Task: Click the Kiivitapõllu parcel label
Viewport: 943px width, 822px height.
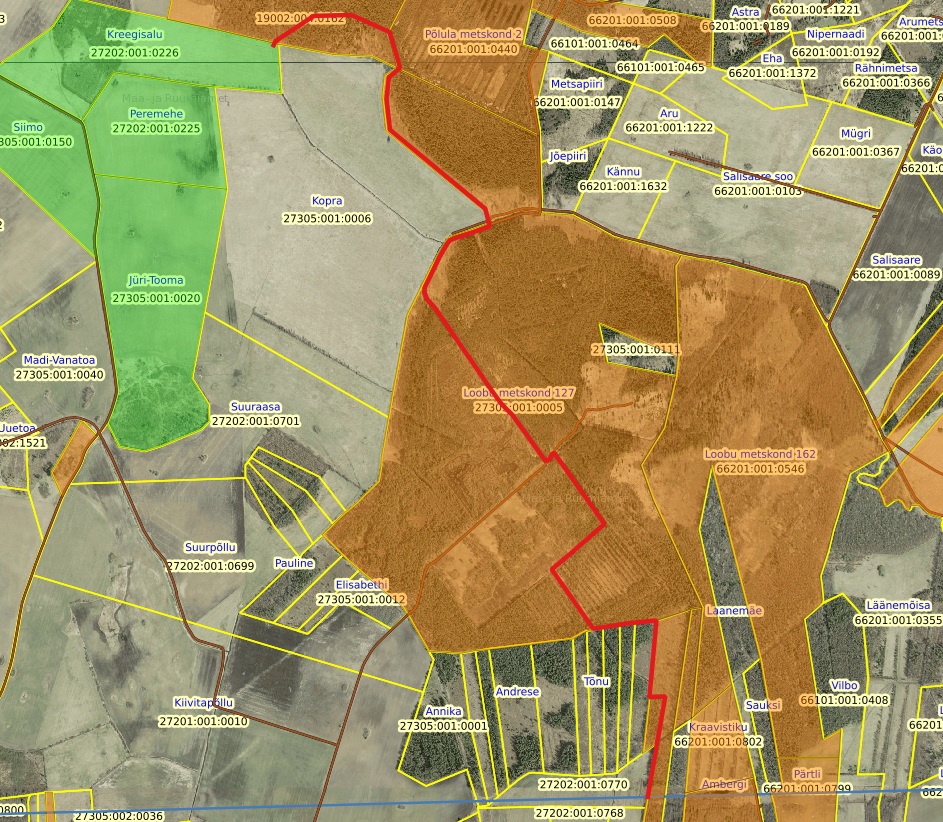Action: [x=203, y=703]
